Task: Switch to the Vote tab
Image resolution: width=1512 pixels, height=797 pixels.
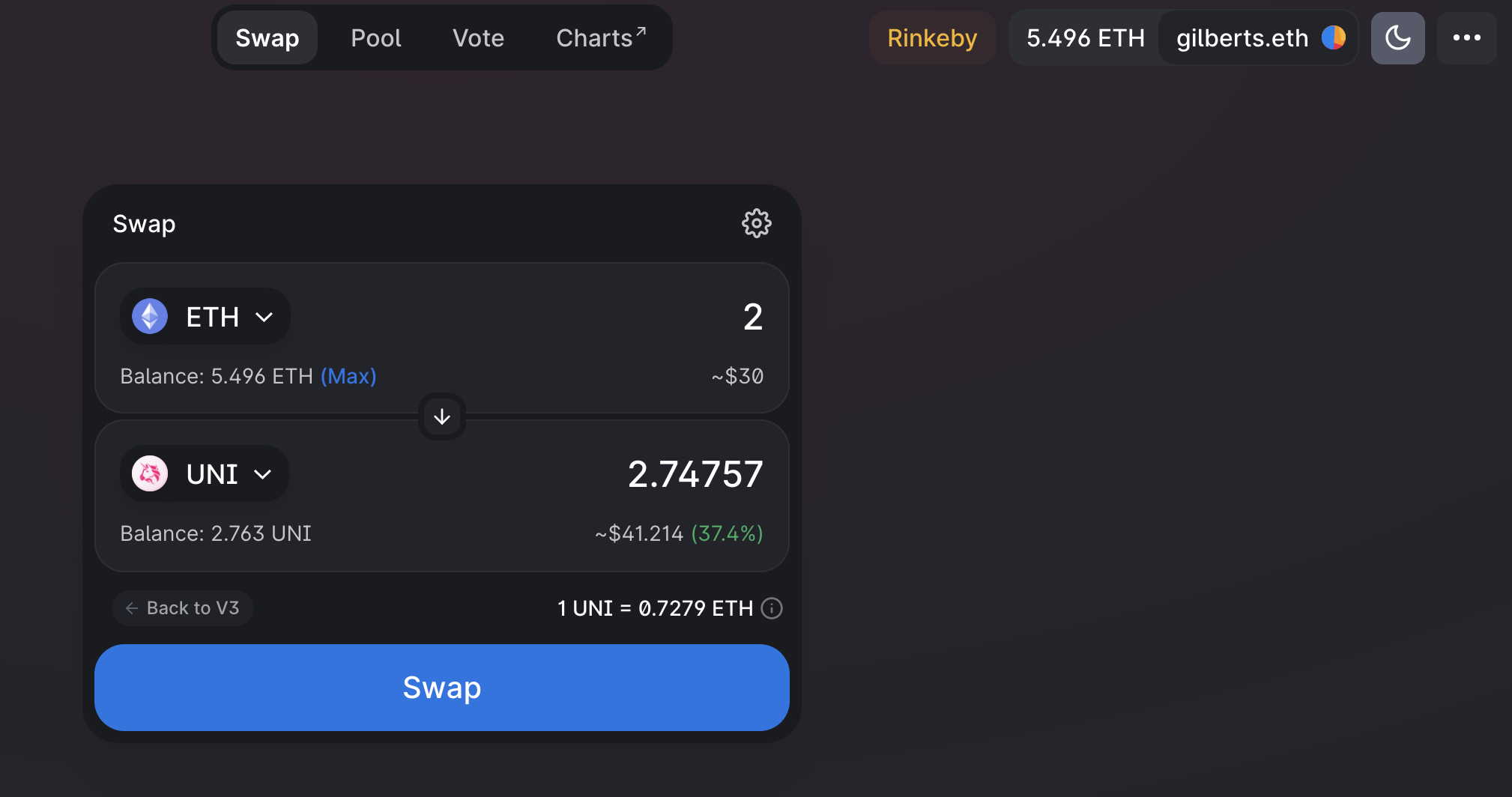Action: (478, 37)
